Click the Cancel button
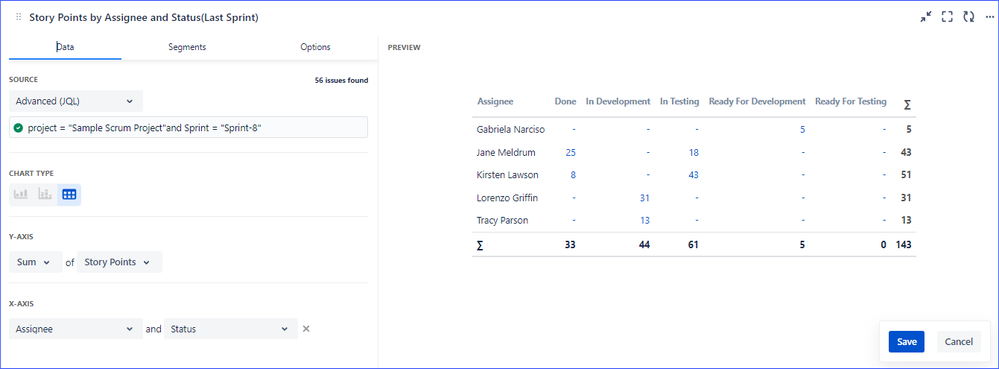This screenshot has width=999, height=369. [958, 342]
